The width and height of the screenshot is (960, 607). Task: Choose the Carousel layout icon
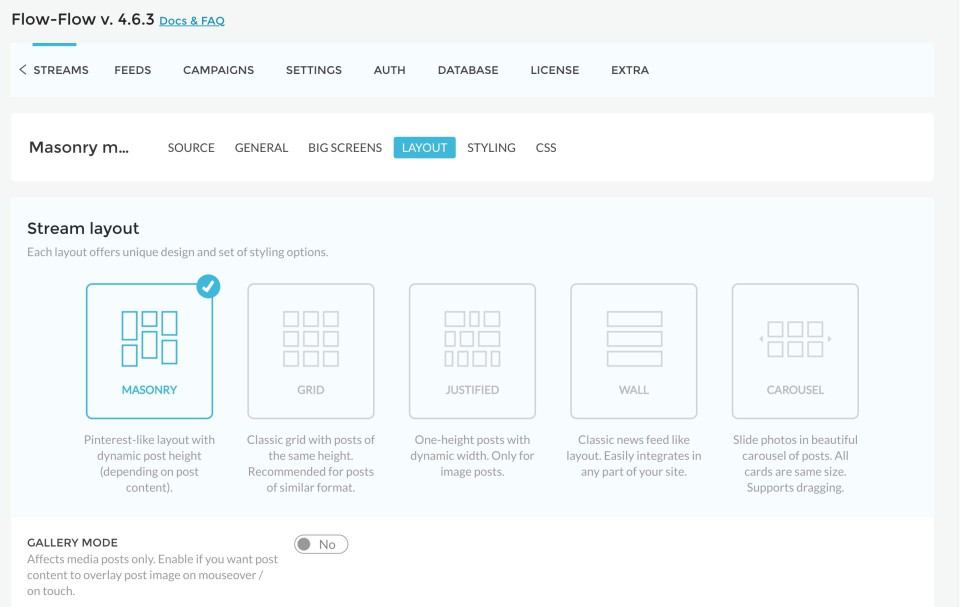coord(795,338)
